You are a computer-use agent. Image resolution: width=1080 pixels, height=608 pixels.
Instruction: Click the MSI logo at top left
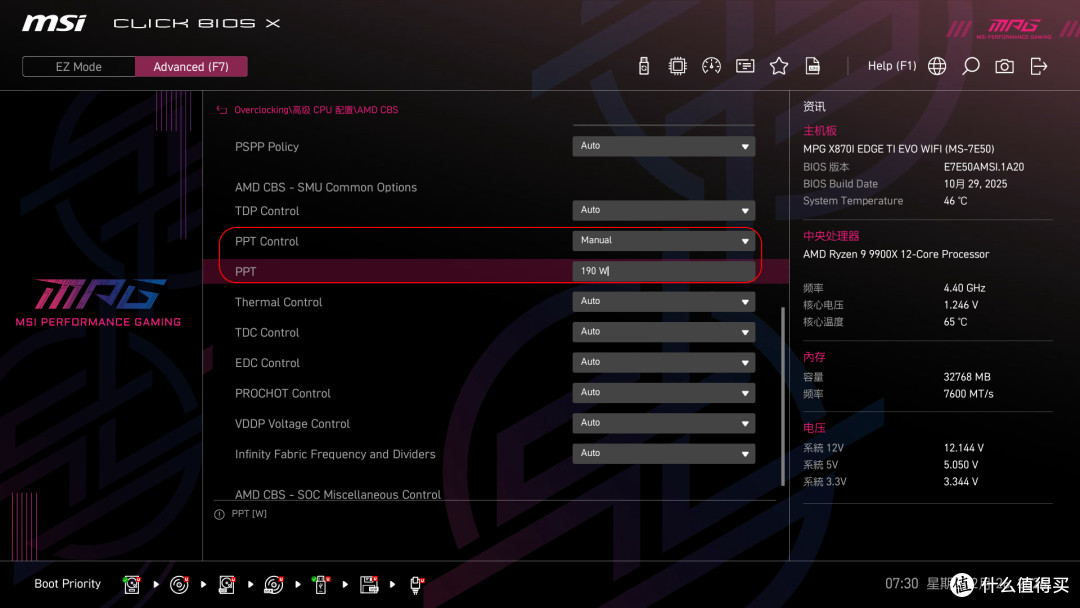pos(54,23)
